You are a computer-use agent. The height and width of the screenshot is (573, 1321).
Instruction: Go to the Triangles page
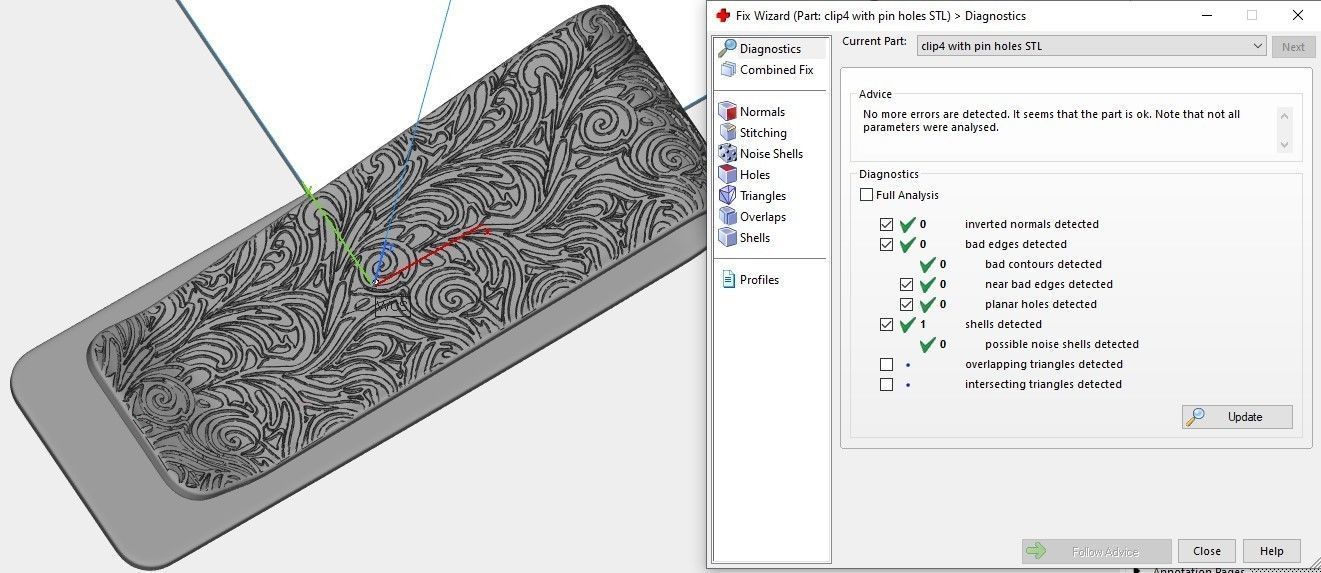pyautogui.click(x=763, y=196)
